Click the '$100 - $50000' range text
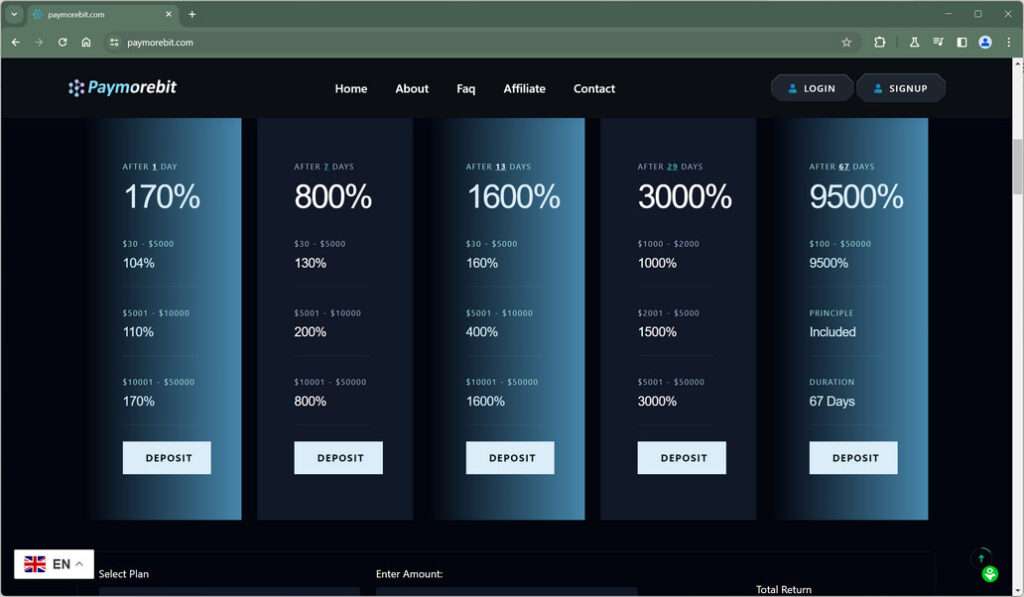This screenshot has height=597, width=1024. pos(840,244)
